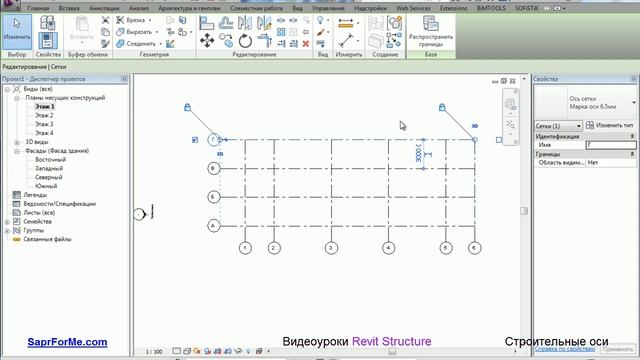Viewport: 640px width, 360px height.
Task: Select Этаж 2 in project browser
Action: point(44,116)
